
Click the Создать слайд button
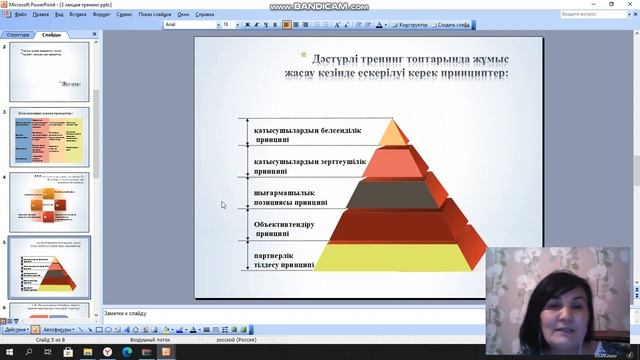(x=450, y=25)
